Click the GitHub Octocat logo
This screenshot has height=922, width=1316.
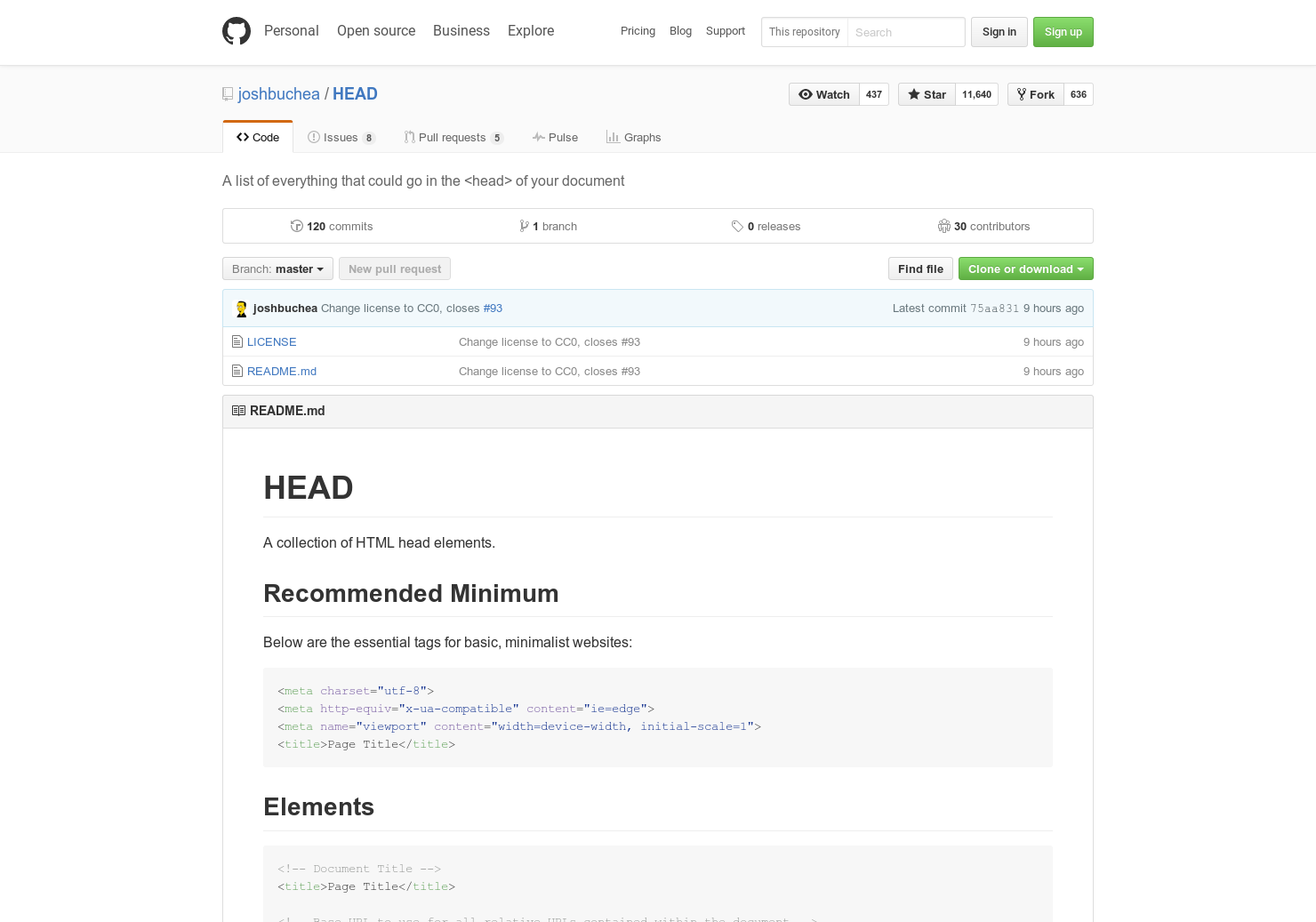coord(237,31)
